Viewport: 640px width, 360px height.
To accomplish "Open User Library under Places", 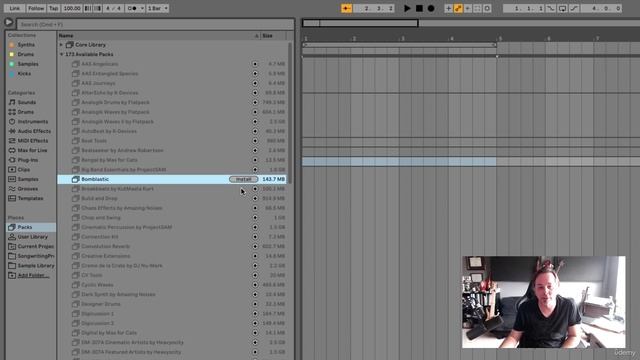I will pos(33,237).
